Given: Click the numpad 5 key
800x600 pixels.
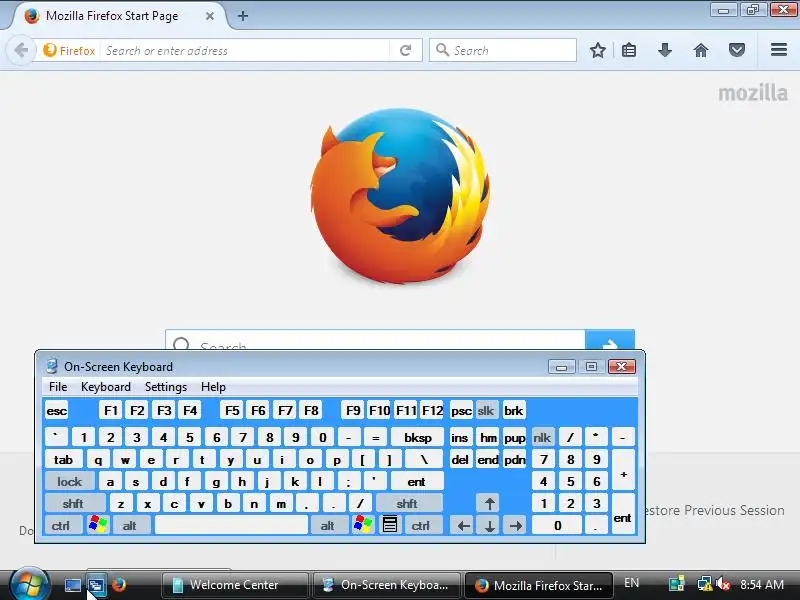Looking at the screenshot, I should (x=570, y=481).
